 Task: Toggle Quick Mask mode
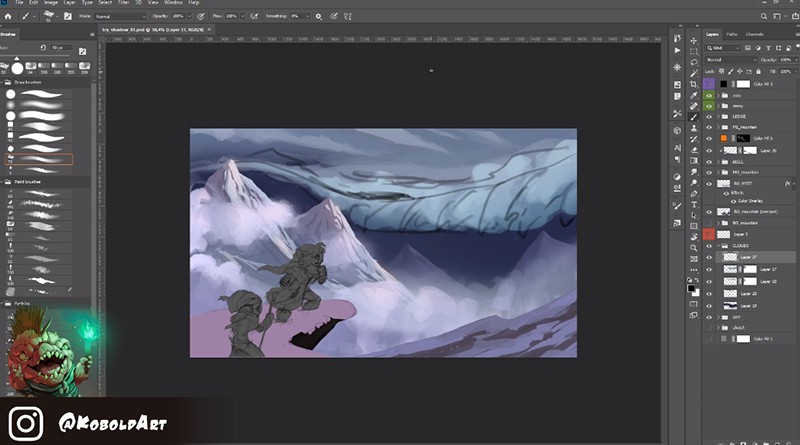click(x=694, y=304)
